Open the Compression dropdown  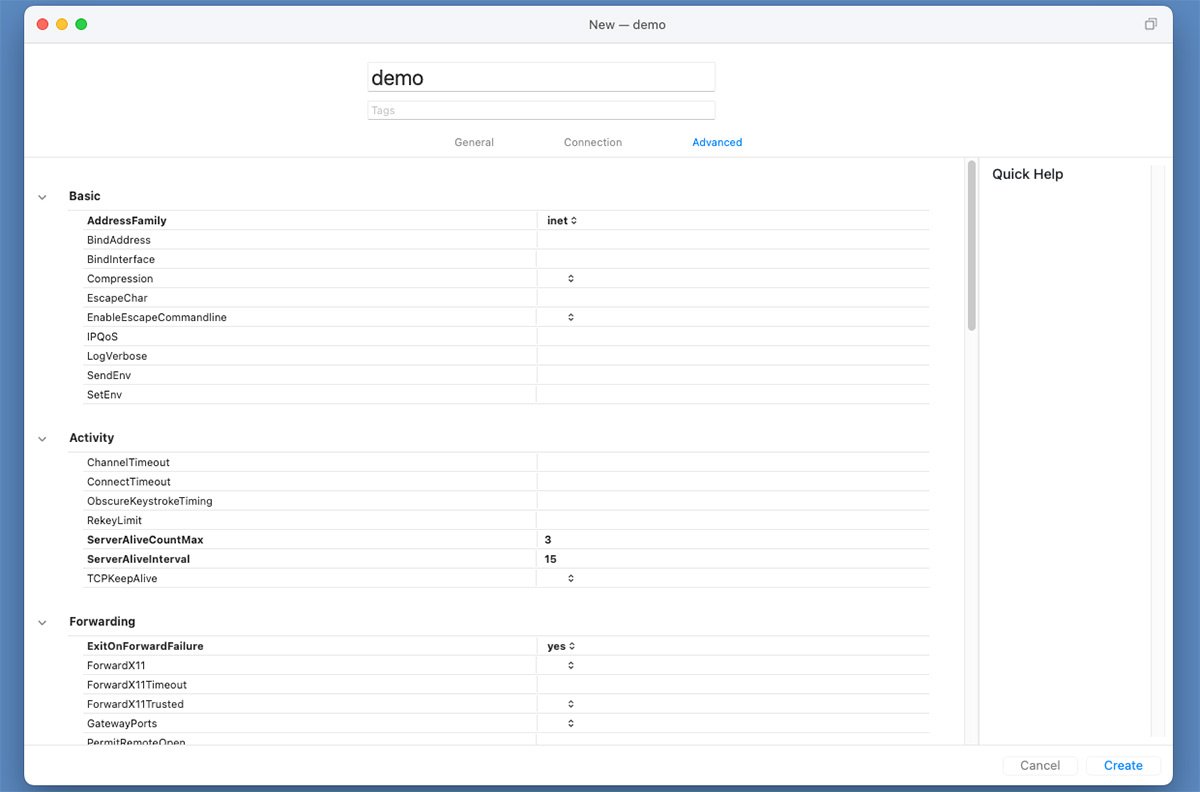coord(570,279)
